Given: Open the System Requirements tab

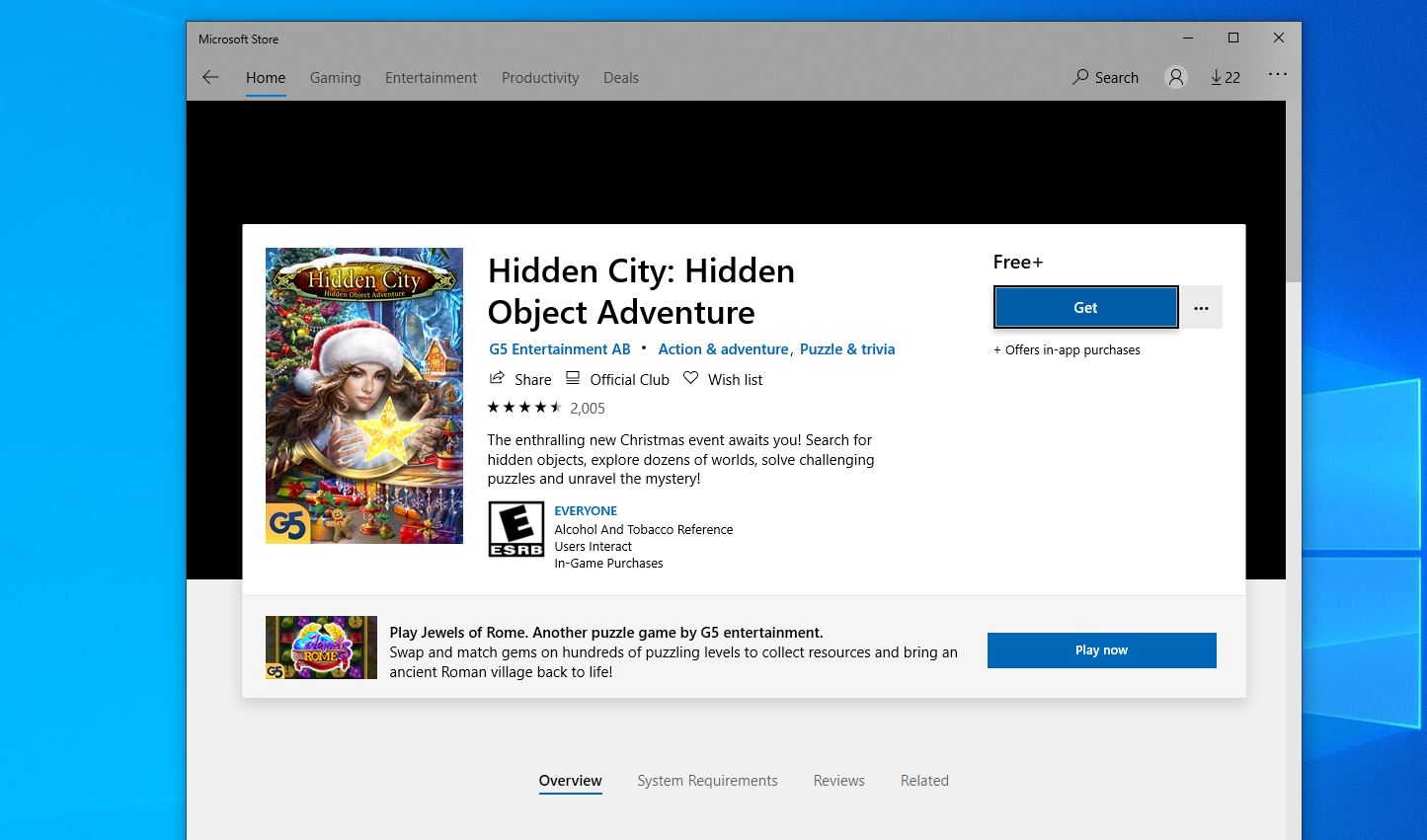Looking at the screenshot, I should [x=707, y=780].
